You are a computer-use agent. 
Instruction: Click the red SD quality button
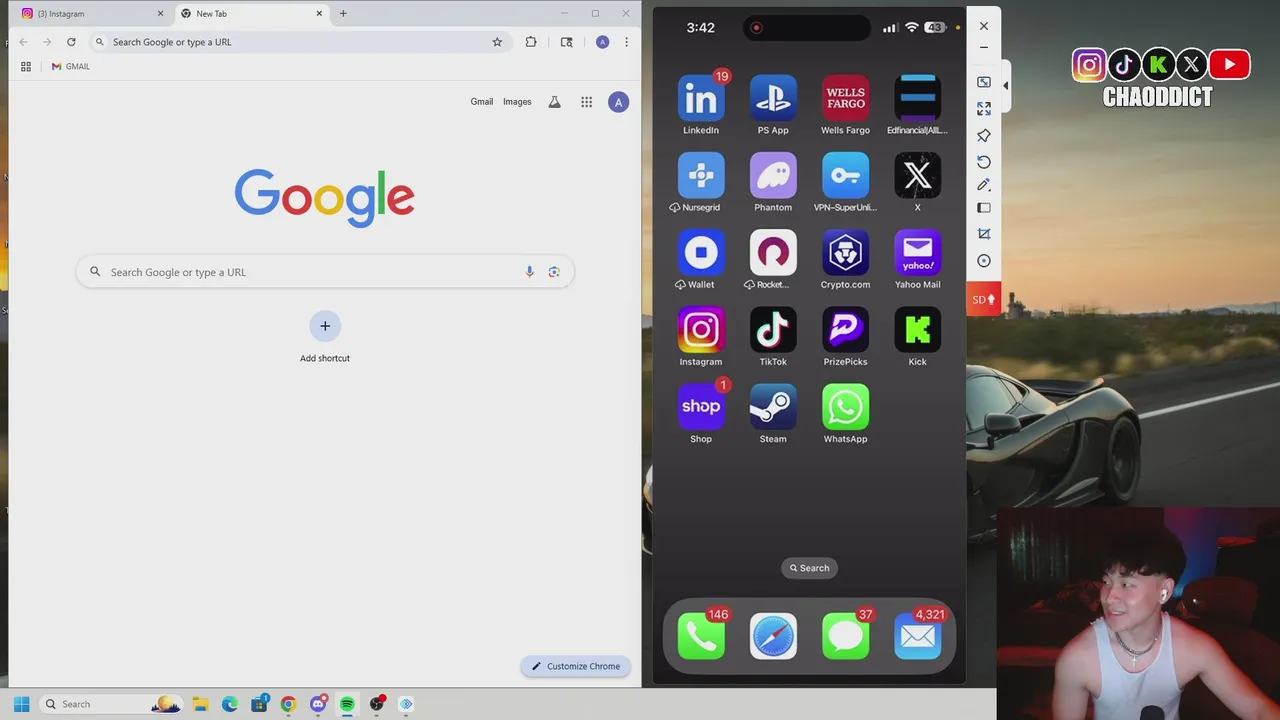click(984, 300)
